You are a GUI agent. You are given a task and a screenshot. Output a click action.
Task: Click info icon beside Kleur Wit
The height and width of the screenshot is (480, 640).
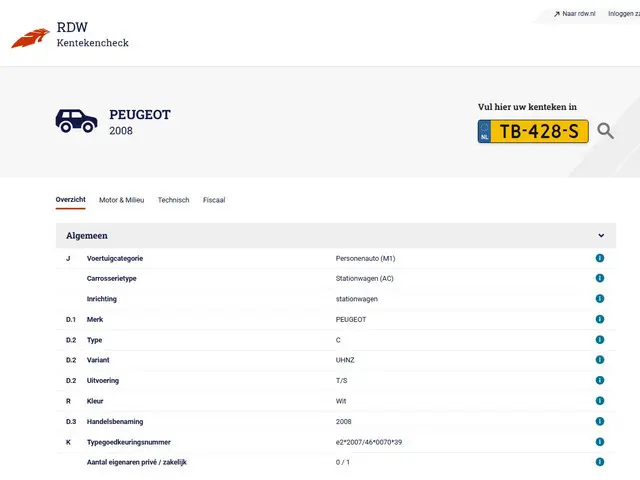600,401
